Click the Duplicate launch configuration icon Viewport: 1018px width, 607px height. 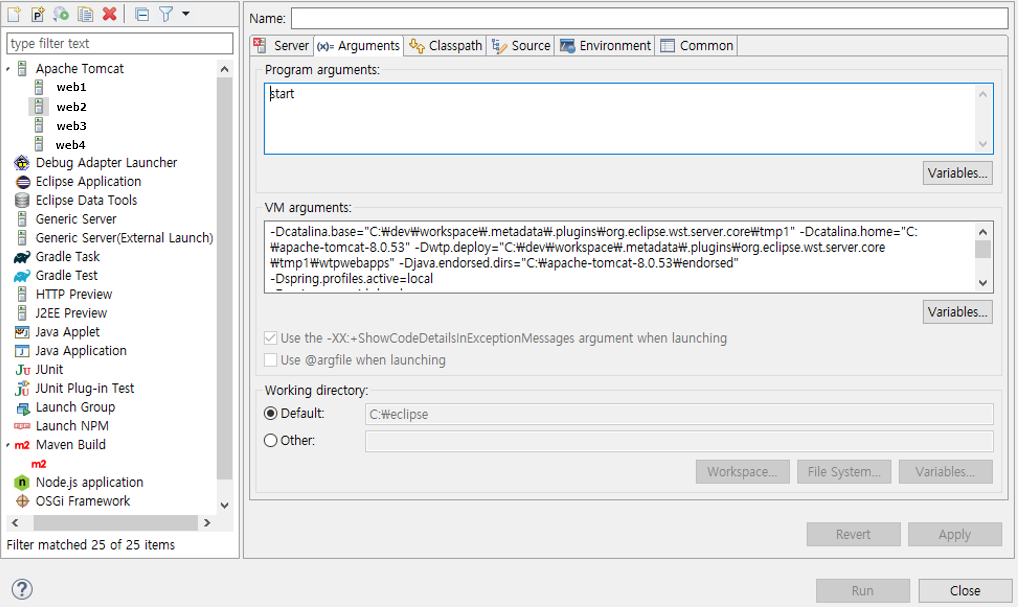tap(85, 14)
